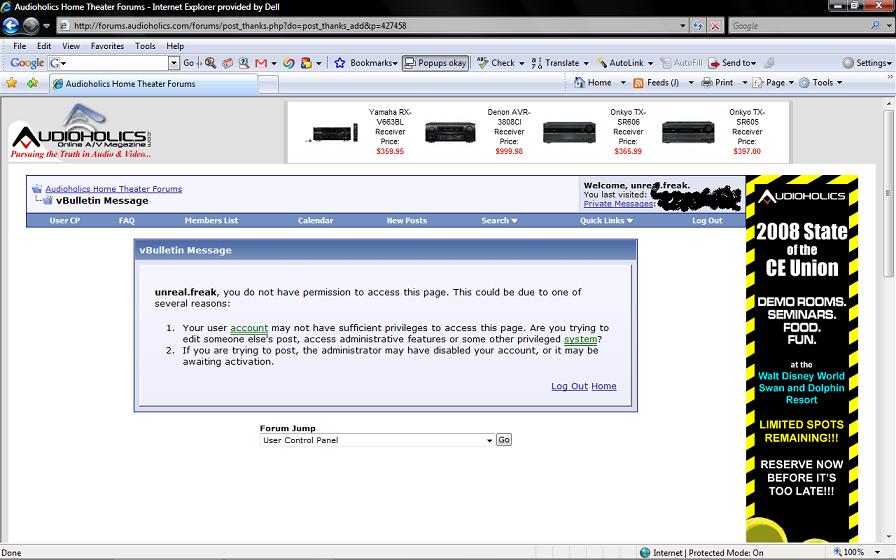
Task: Click the colorful swirl icon in Google Toolbar
Action: [x=289, y=63]
